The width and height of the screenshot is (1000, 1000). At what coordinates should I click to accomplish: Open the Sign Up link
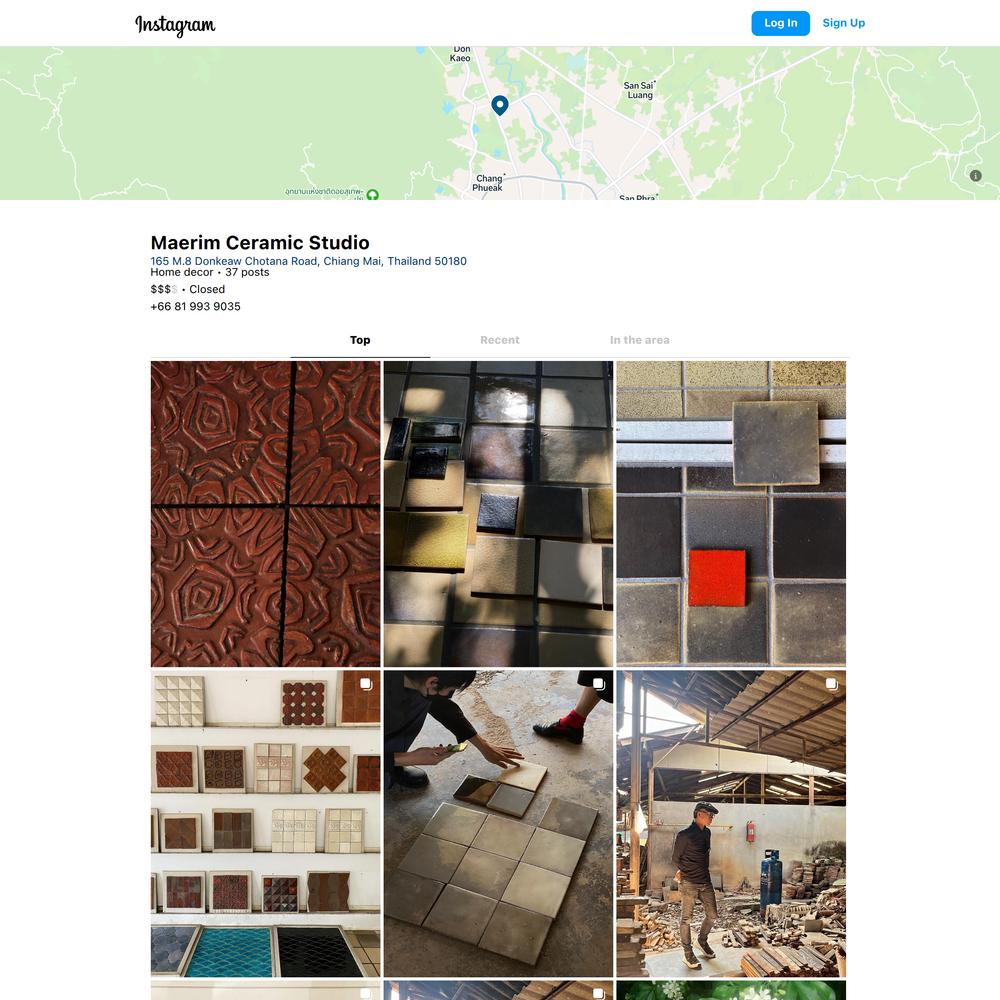[x=844, y=23]
